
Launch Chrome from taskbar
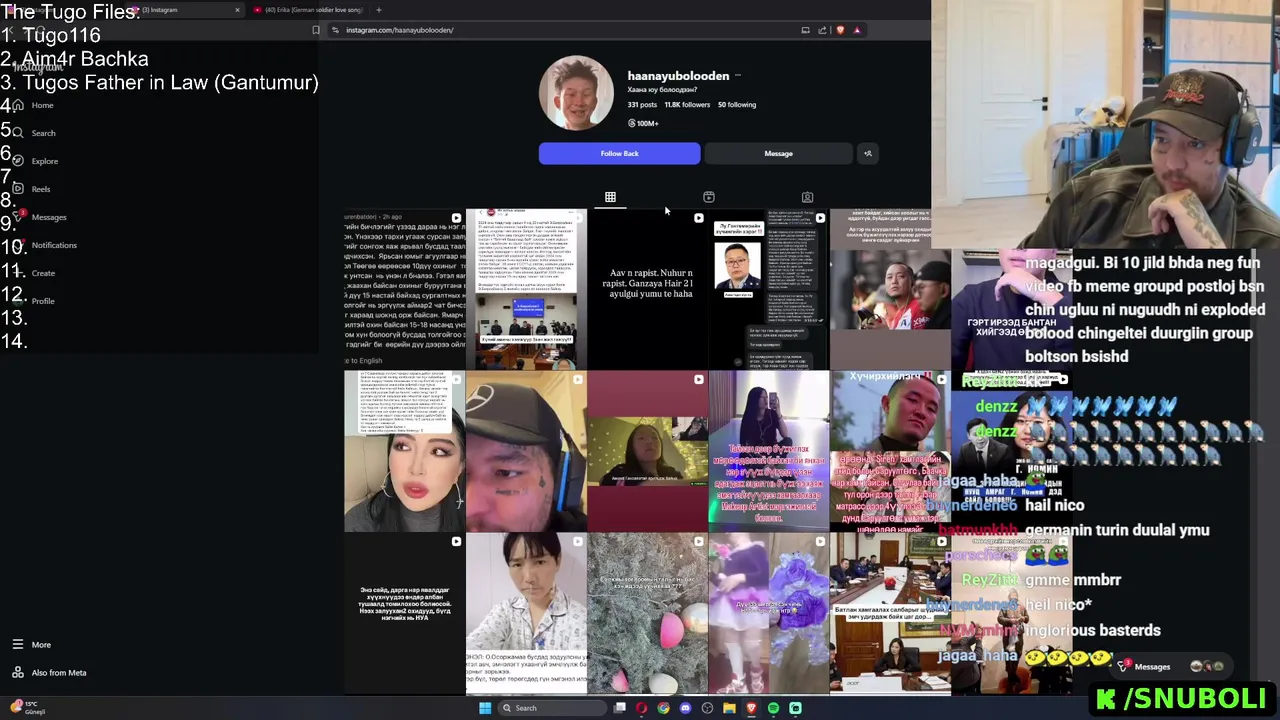(x=663, y=708)
